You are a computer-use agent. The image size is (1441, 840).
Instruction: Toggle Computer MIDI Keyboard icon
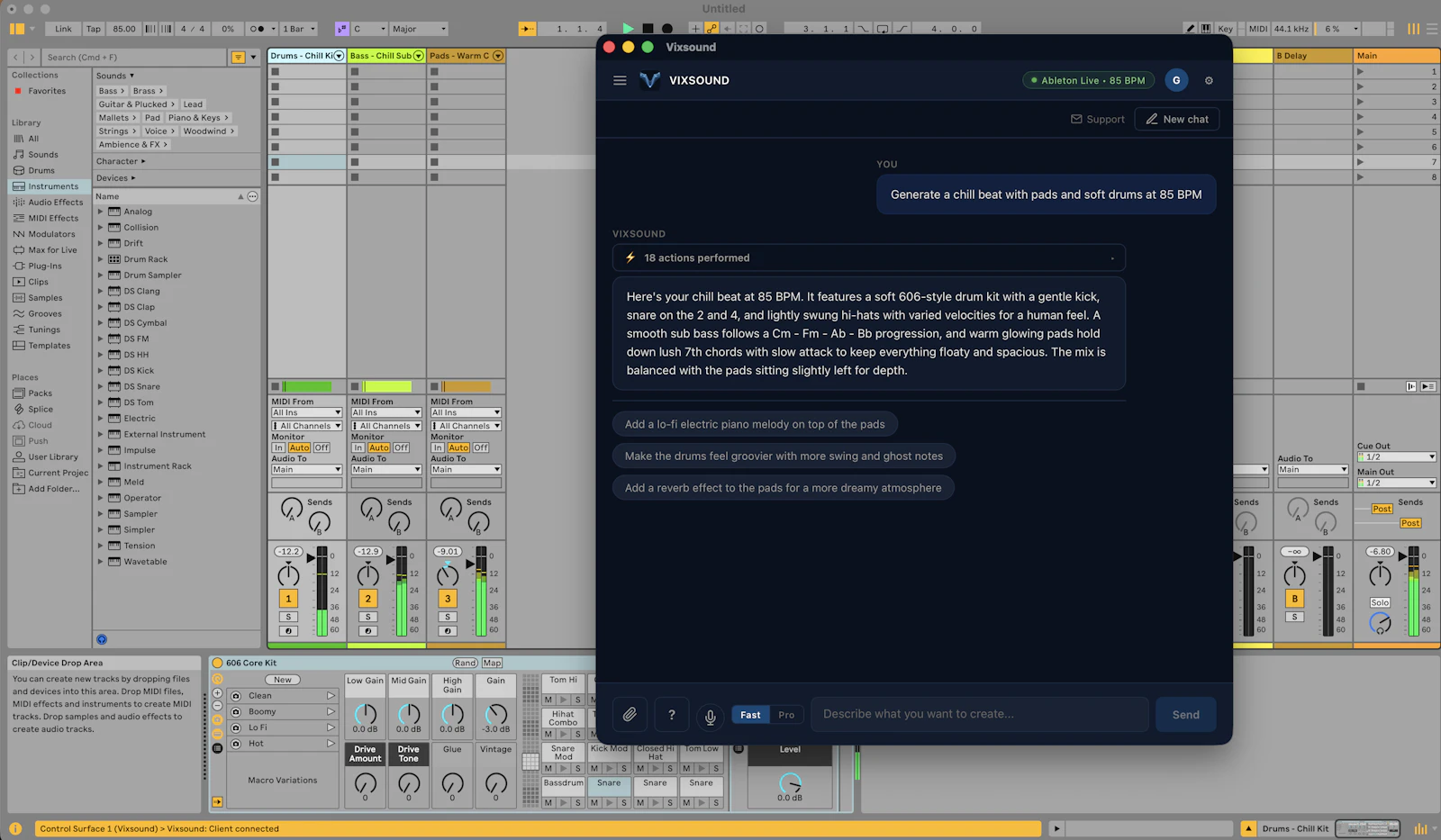pyautogui.click(x=1205, y=29)
